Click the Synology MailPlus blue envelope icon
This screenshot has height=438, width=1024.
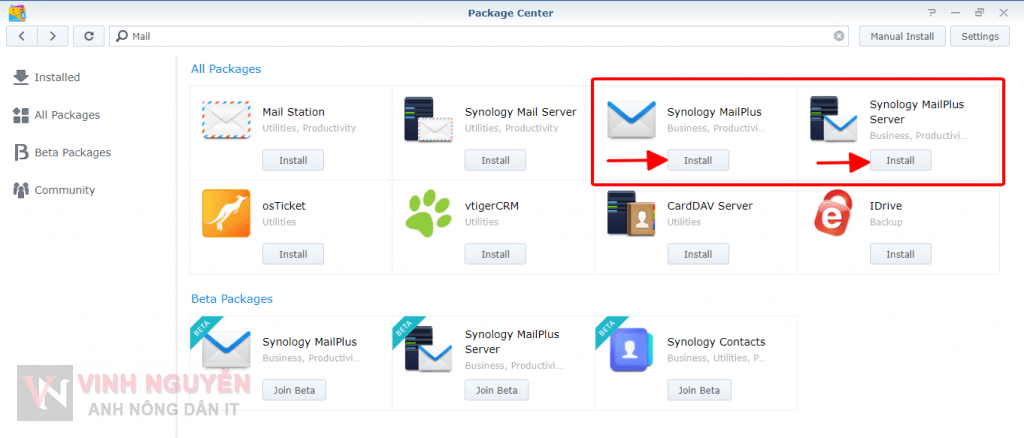pyautogui.click(x=631, y=120)
